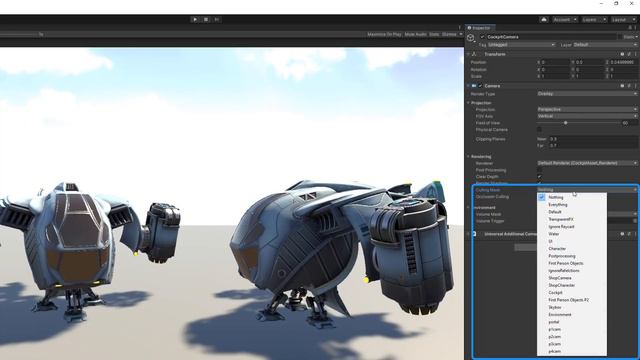Open the cloud services icon

coord(544,19)
